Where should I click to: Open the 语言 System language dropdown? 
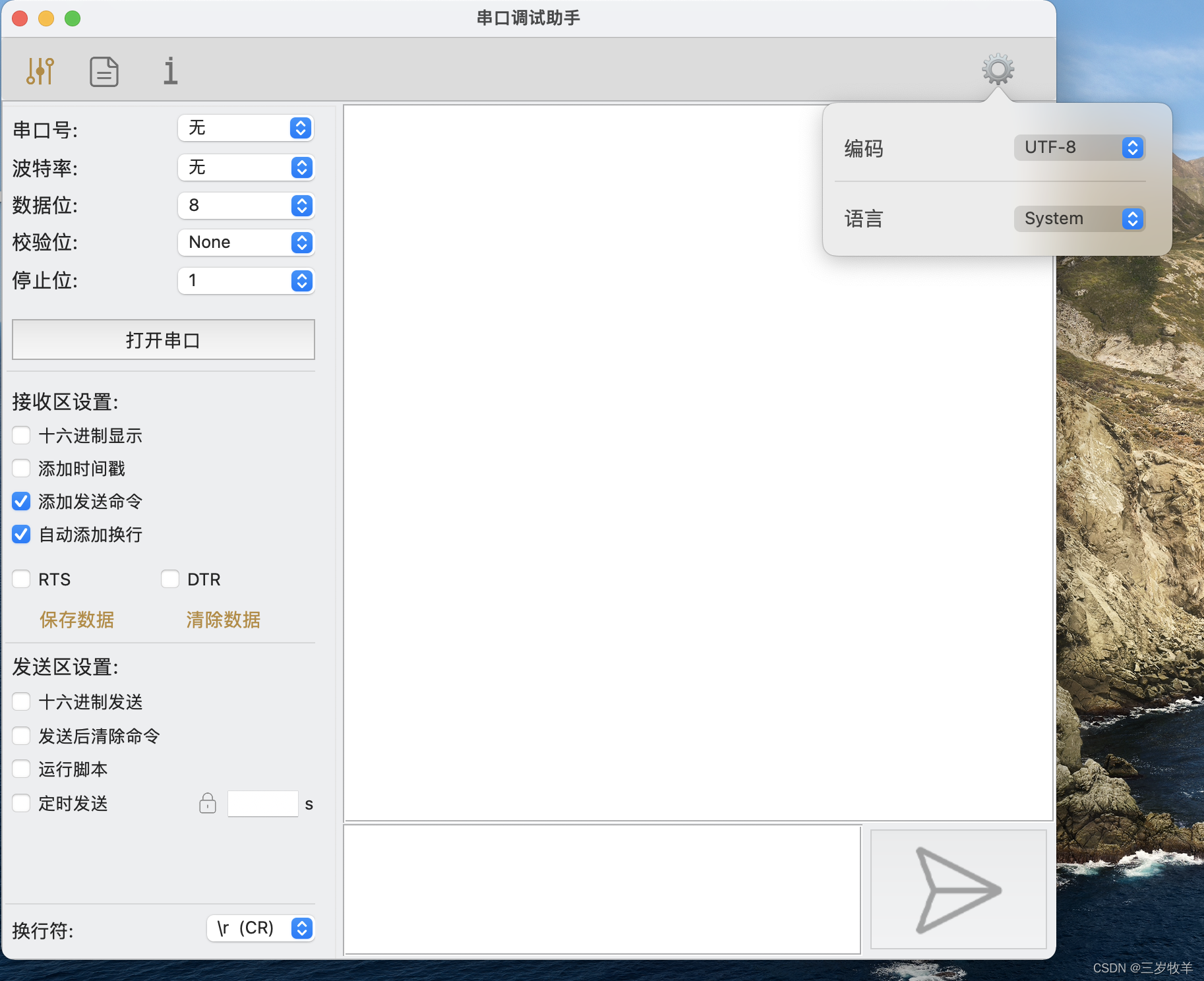tap(1079, 219)
